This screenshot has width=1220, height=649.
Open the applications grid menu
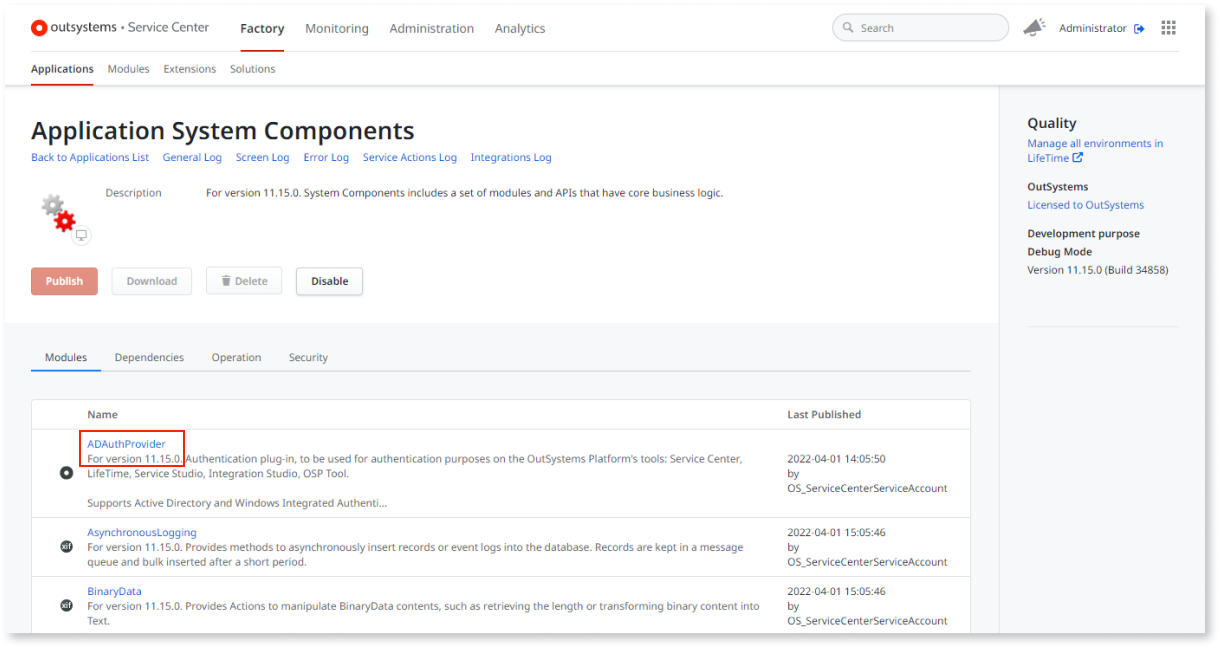1168,27
